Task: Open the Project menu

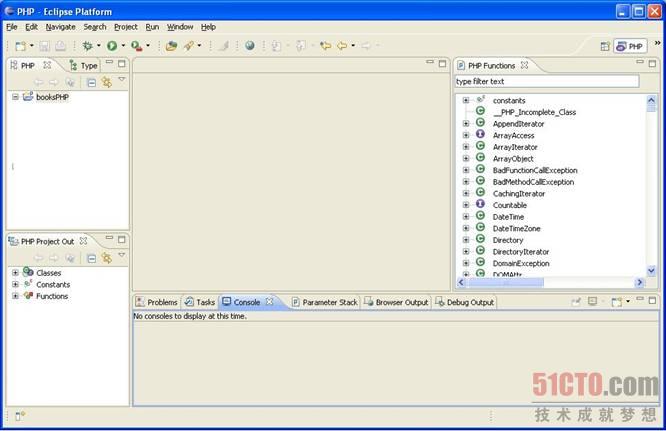Action: click(126, 27)
